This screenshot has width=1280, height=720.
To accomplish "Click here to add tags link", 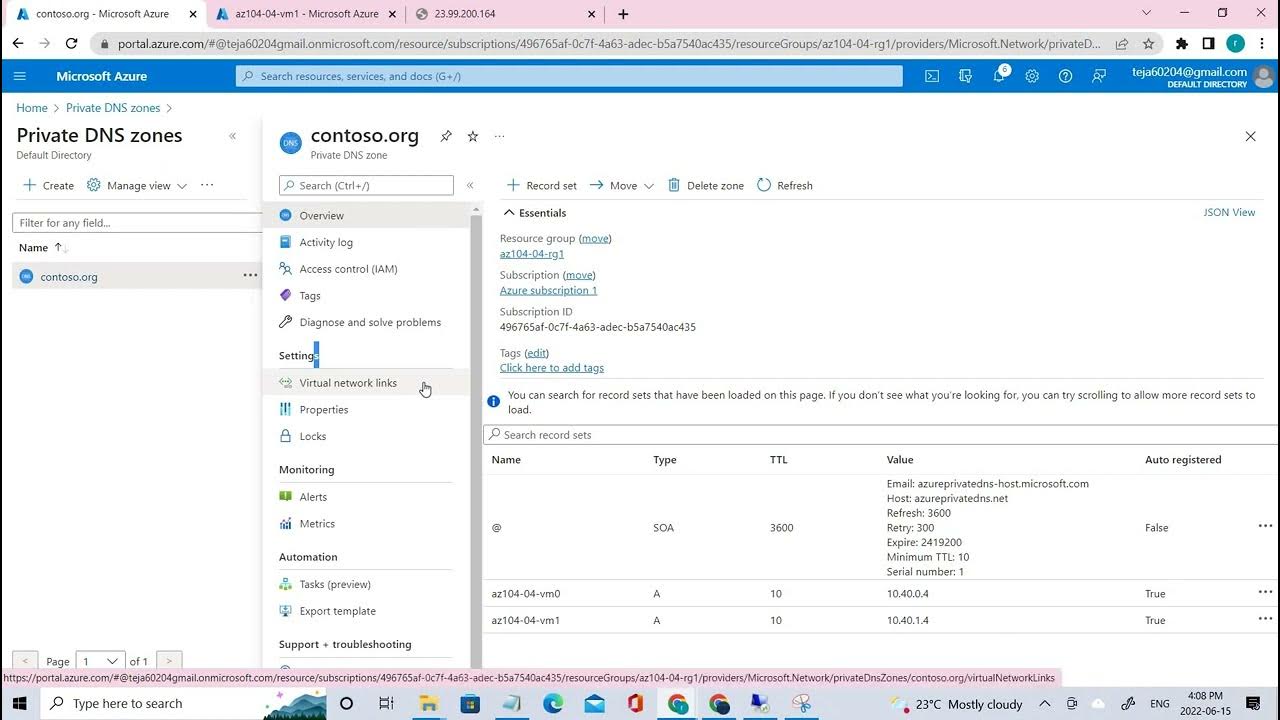I will tap(552, 368).
